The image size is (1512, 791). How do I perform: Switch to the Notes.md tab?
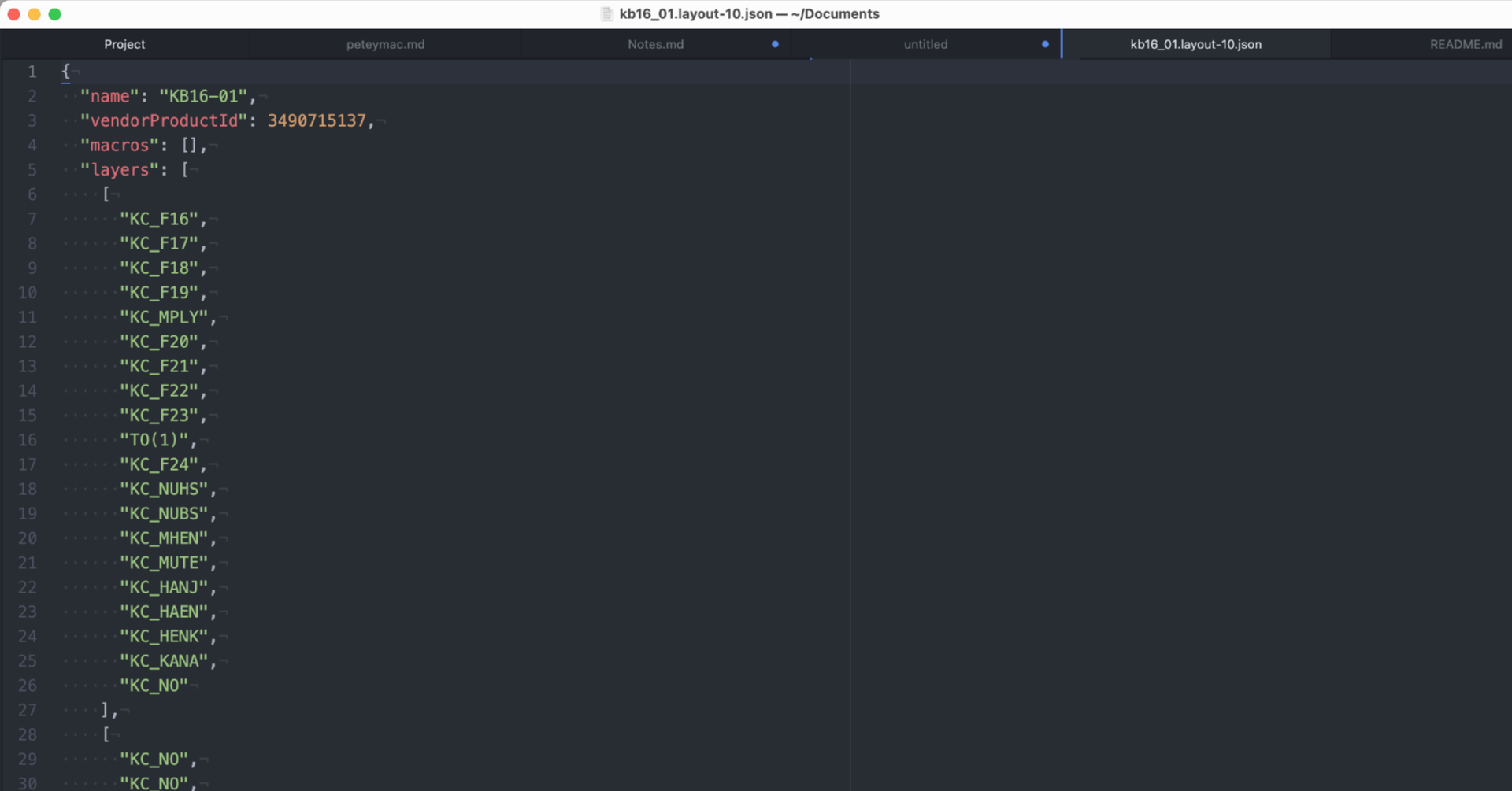tap(655, 44)
